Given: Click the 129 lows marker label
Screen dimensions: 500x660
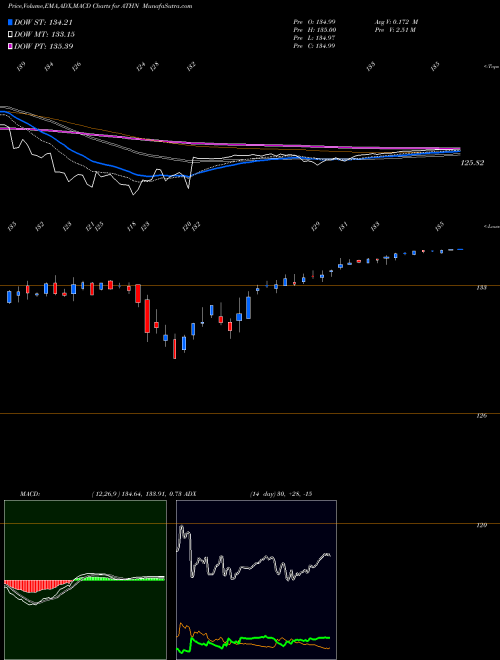Looking at the screenshot, I should point(315,226).
